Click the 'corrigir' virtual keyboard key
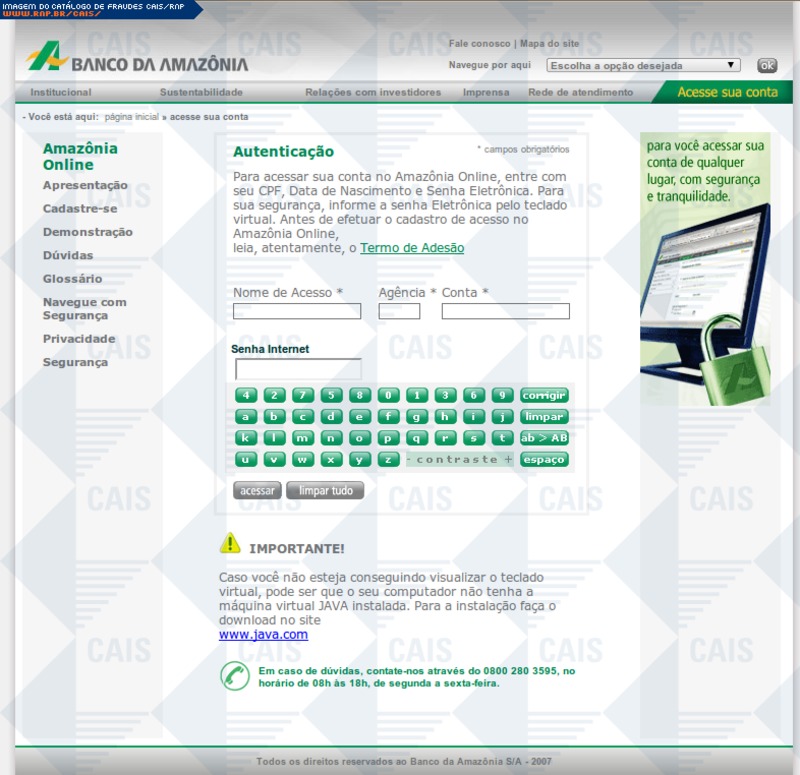The height and width of the screenshot is (775, 800). 543,395
